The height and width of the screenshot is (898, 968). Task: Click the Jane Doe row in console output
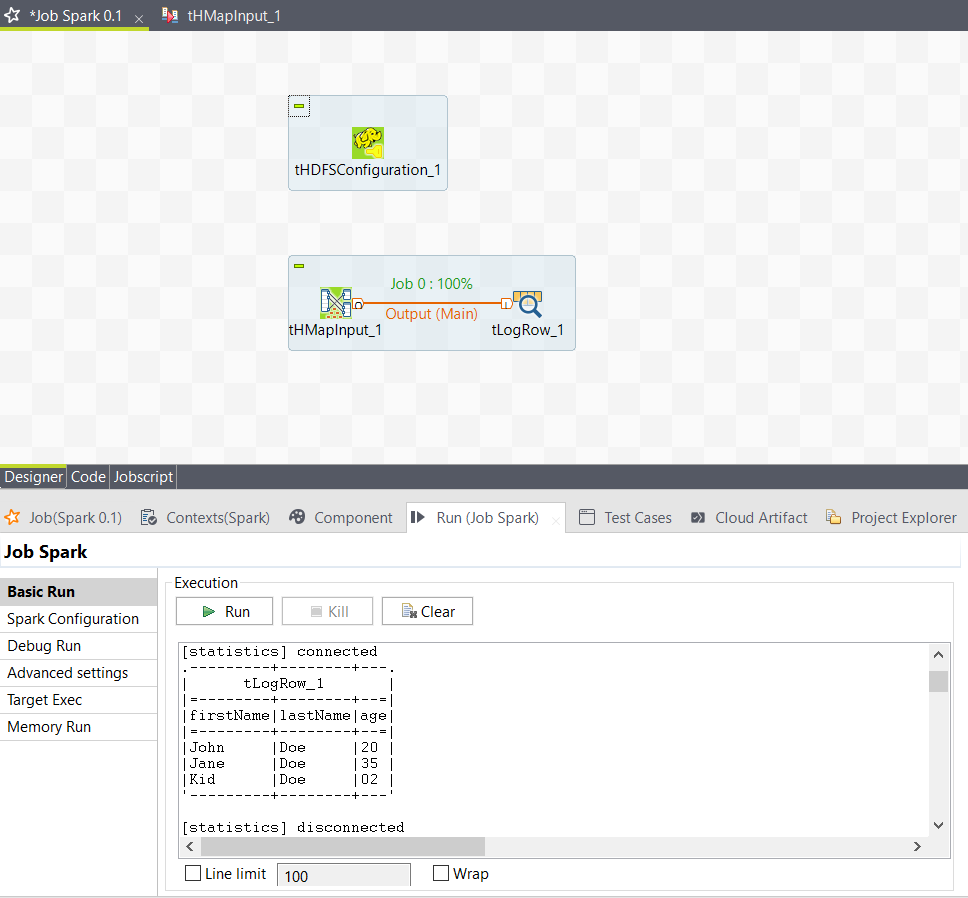pos(288,763)
